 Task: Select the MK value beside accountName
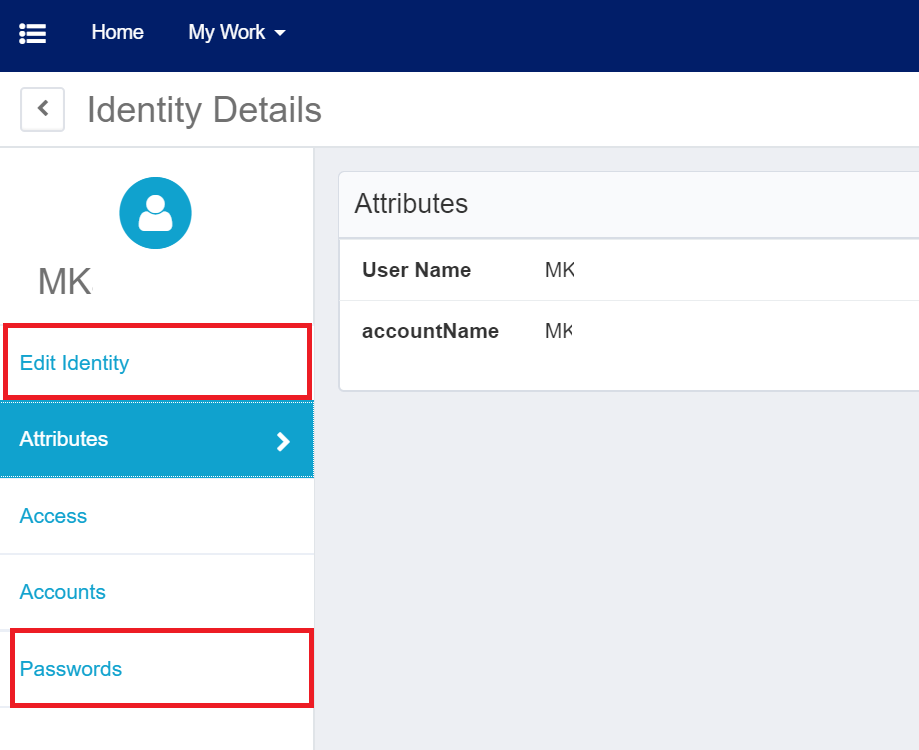point(558,331)
